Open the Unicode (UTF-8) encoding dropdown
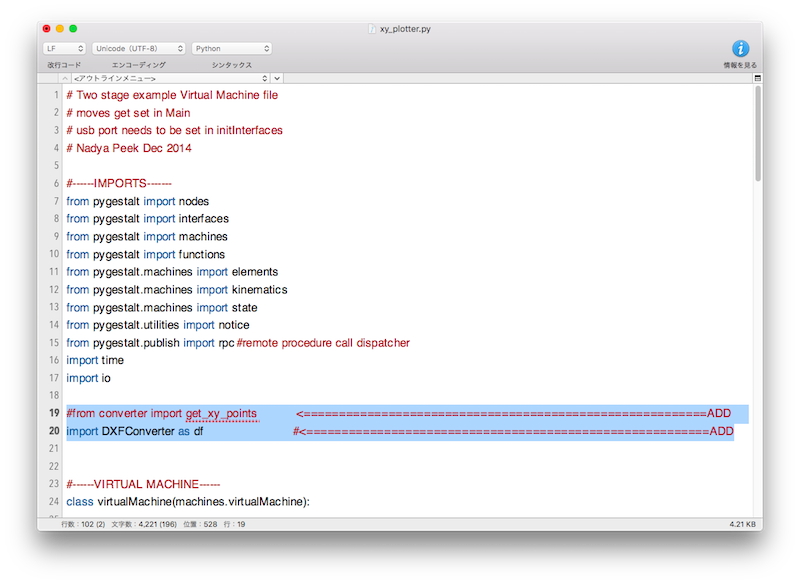The width and height of the screenshot is (800, 584). (x=138, y=48)
